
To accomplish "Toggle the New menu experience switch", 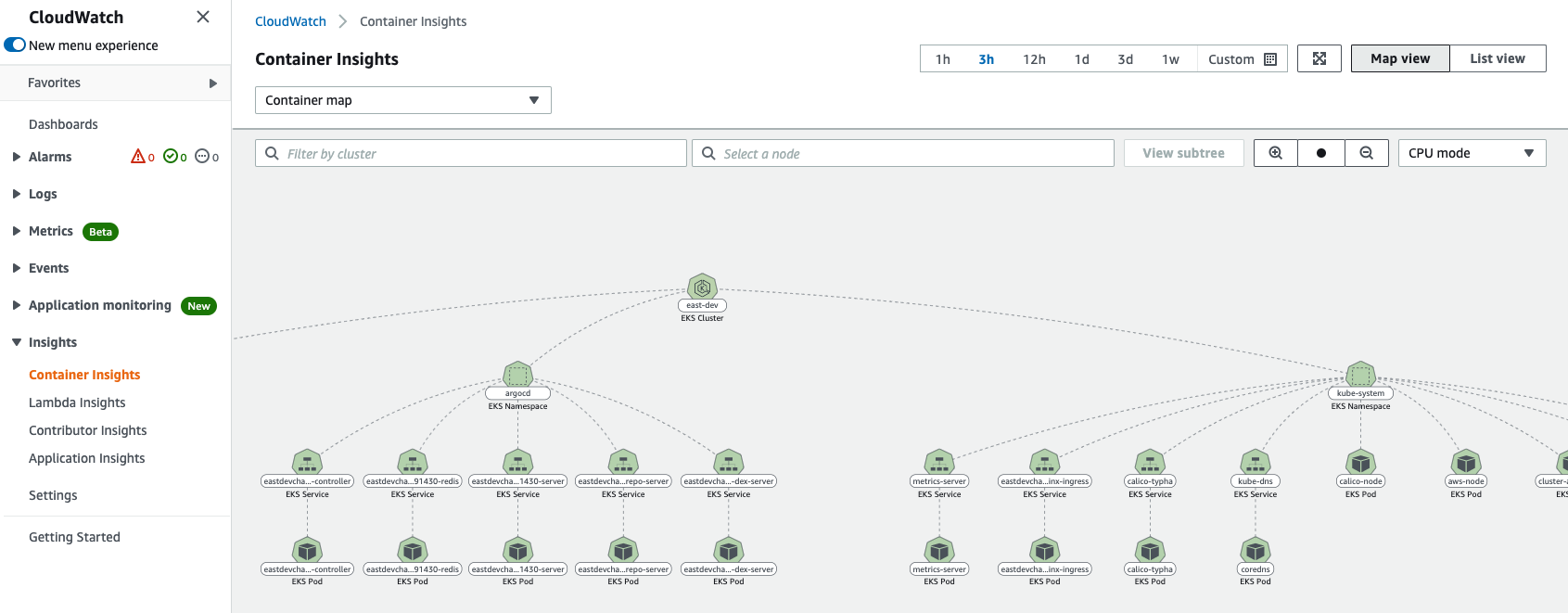I will tap(15, 45).
